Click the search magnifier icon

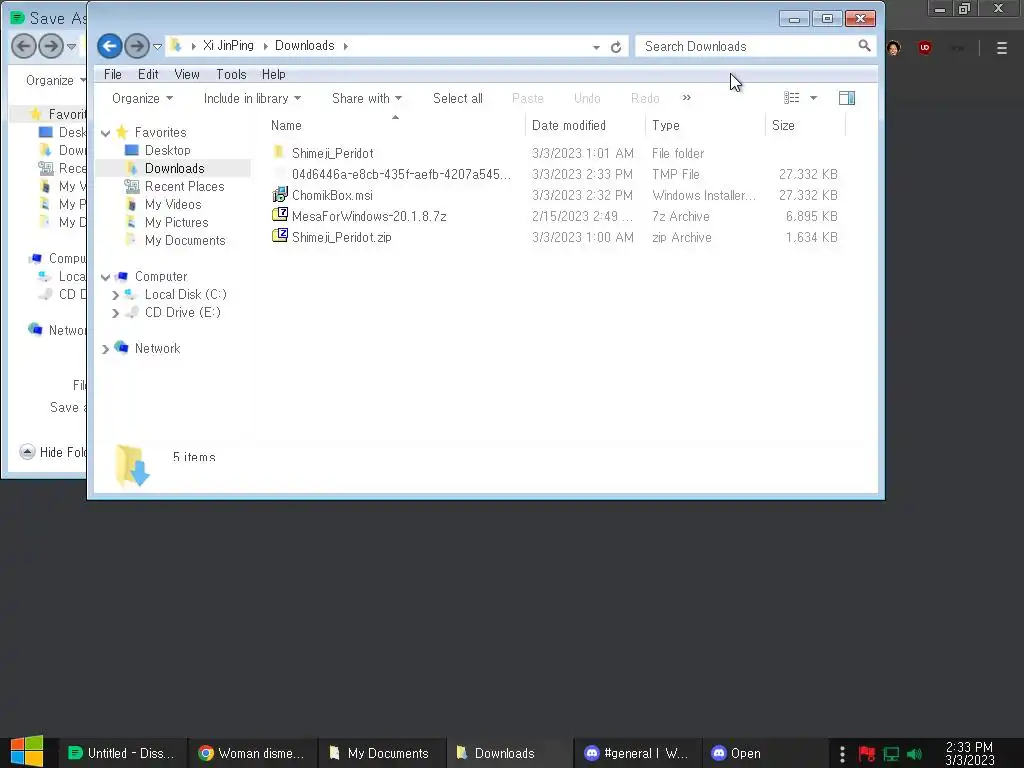pos(864,46)
